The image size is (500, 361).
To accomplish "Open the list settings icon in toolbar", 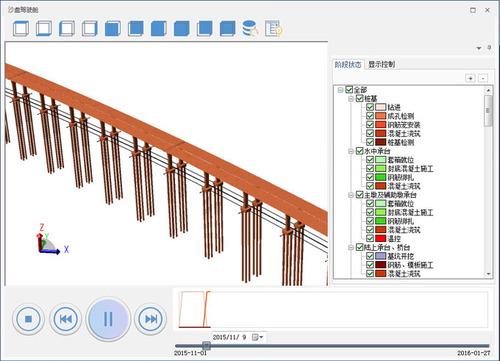I will (x=274, y=28).
